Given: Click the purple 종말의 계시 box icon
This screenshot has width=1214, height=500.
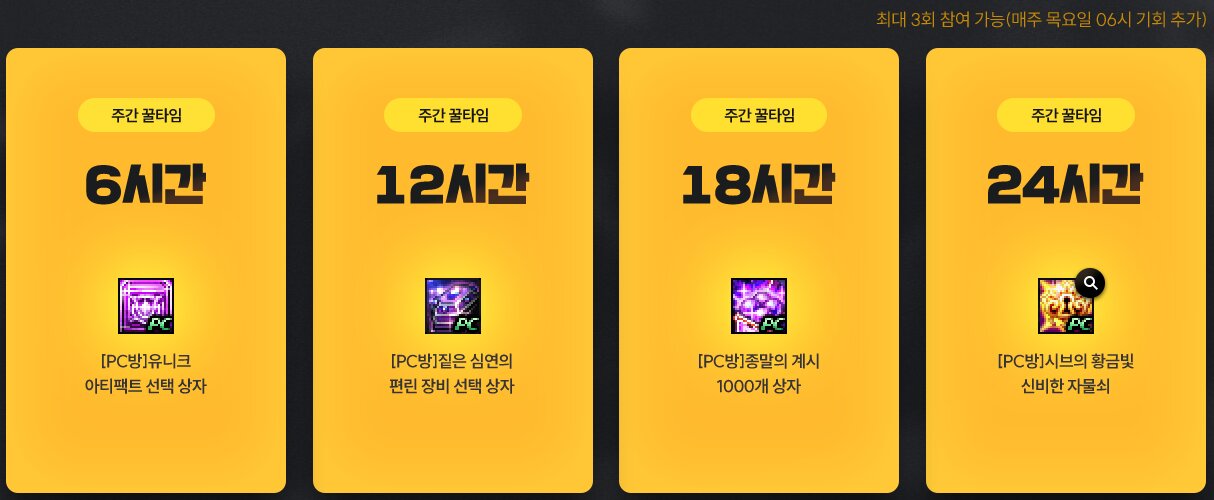Looking at the screenshot, I should click(x=759, y=306).
